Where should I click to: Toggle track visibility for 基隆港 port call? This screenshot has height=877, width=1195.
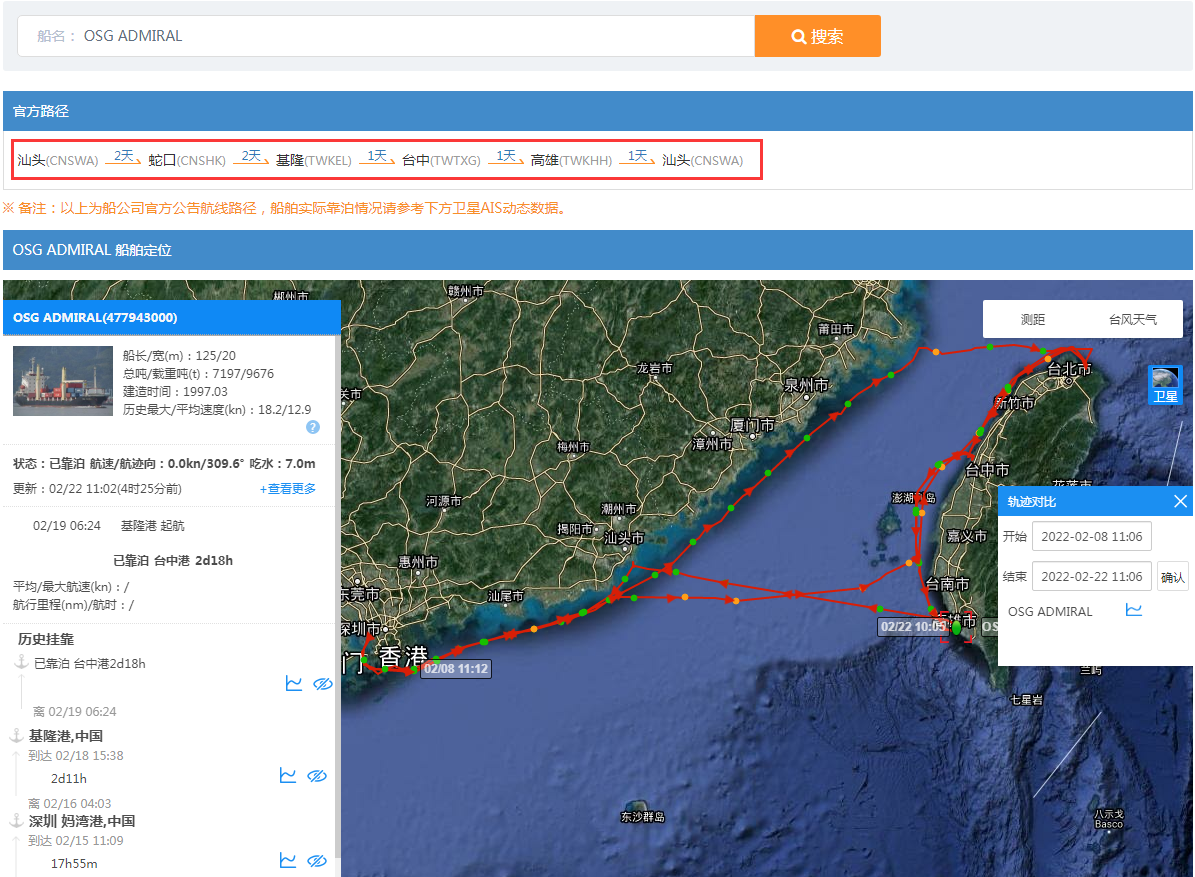click(317, 776)
